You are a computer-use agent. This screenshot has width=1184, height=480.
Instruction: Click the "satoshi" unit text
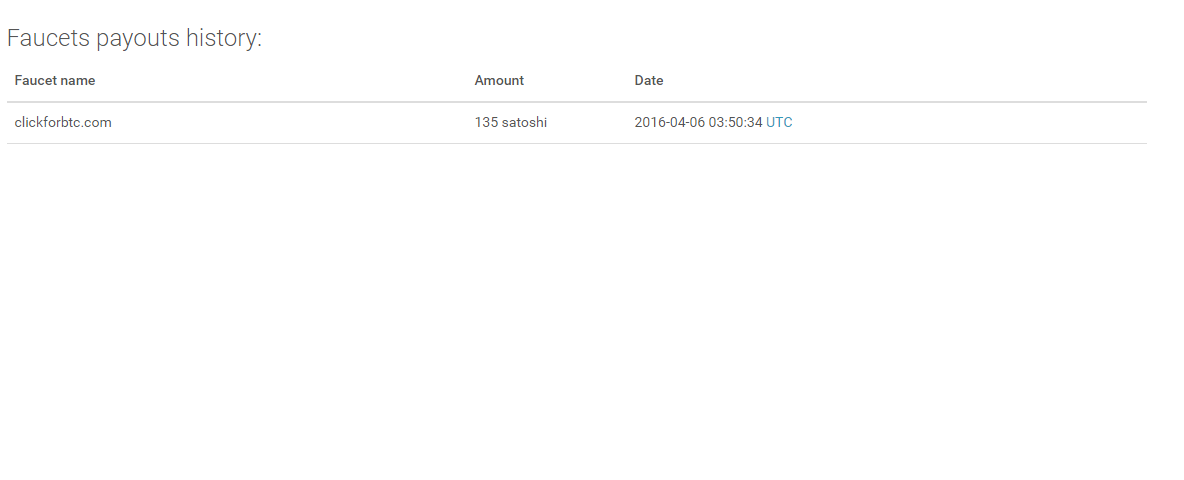tap(525, 123)
